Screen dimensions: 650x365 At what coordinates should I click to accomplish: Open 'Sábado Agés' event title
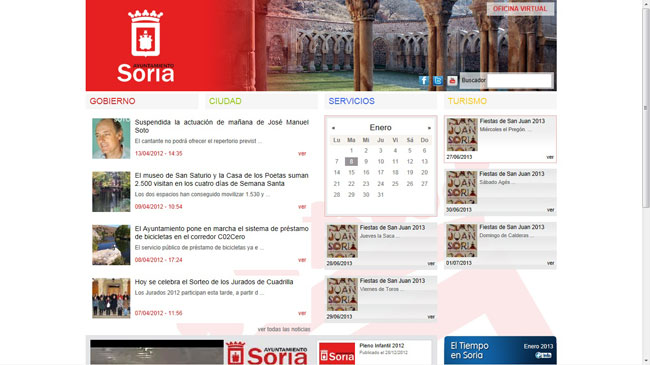[x=497, y=182]
